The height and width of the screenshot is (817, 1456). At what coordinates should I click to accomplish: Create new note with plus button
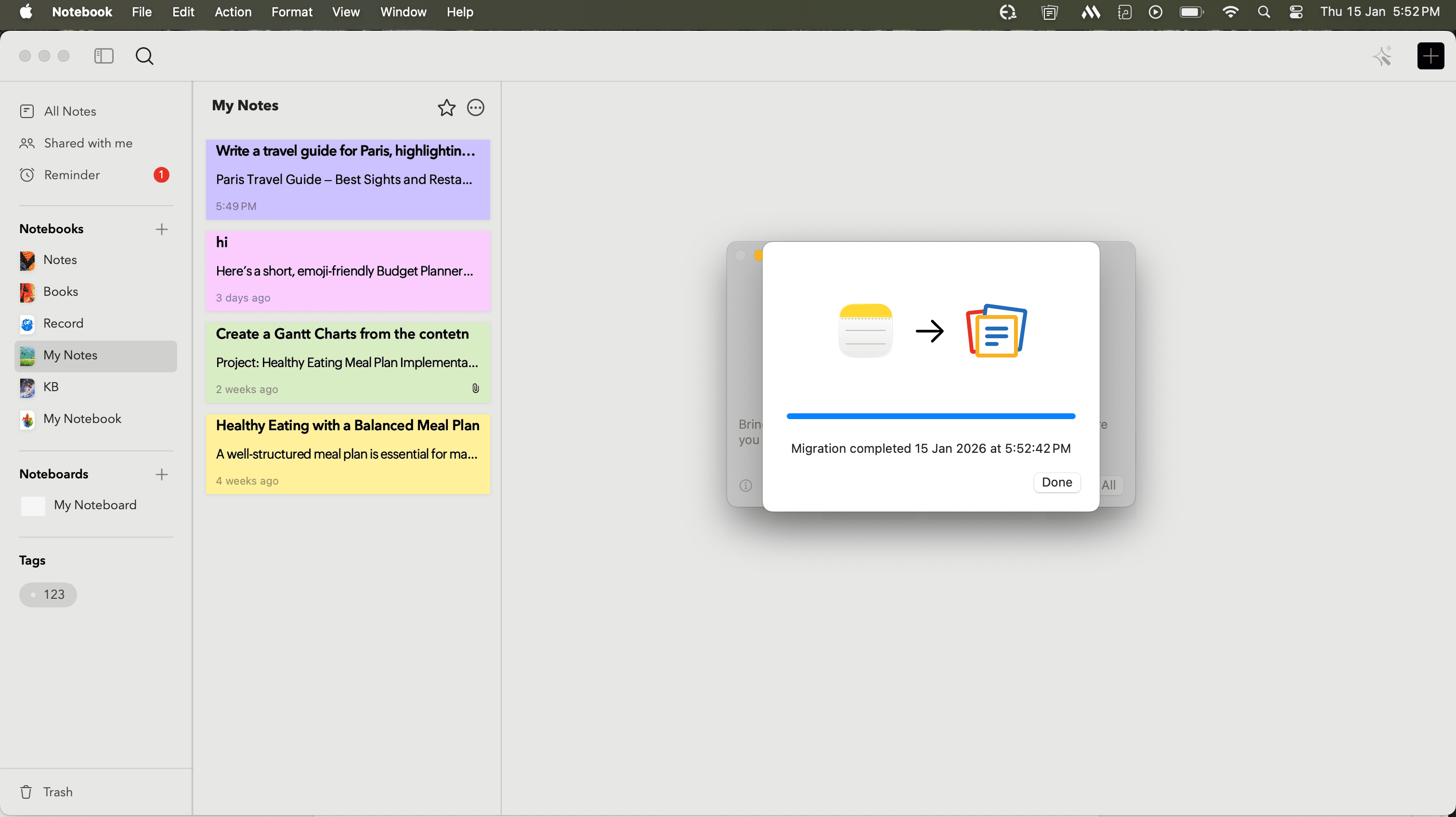[x=1430, y=56]
